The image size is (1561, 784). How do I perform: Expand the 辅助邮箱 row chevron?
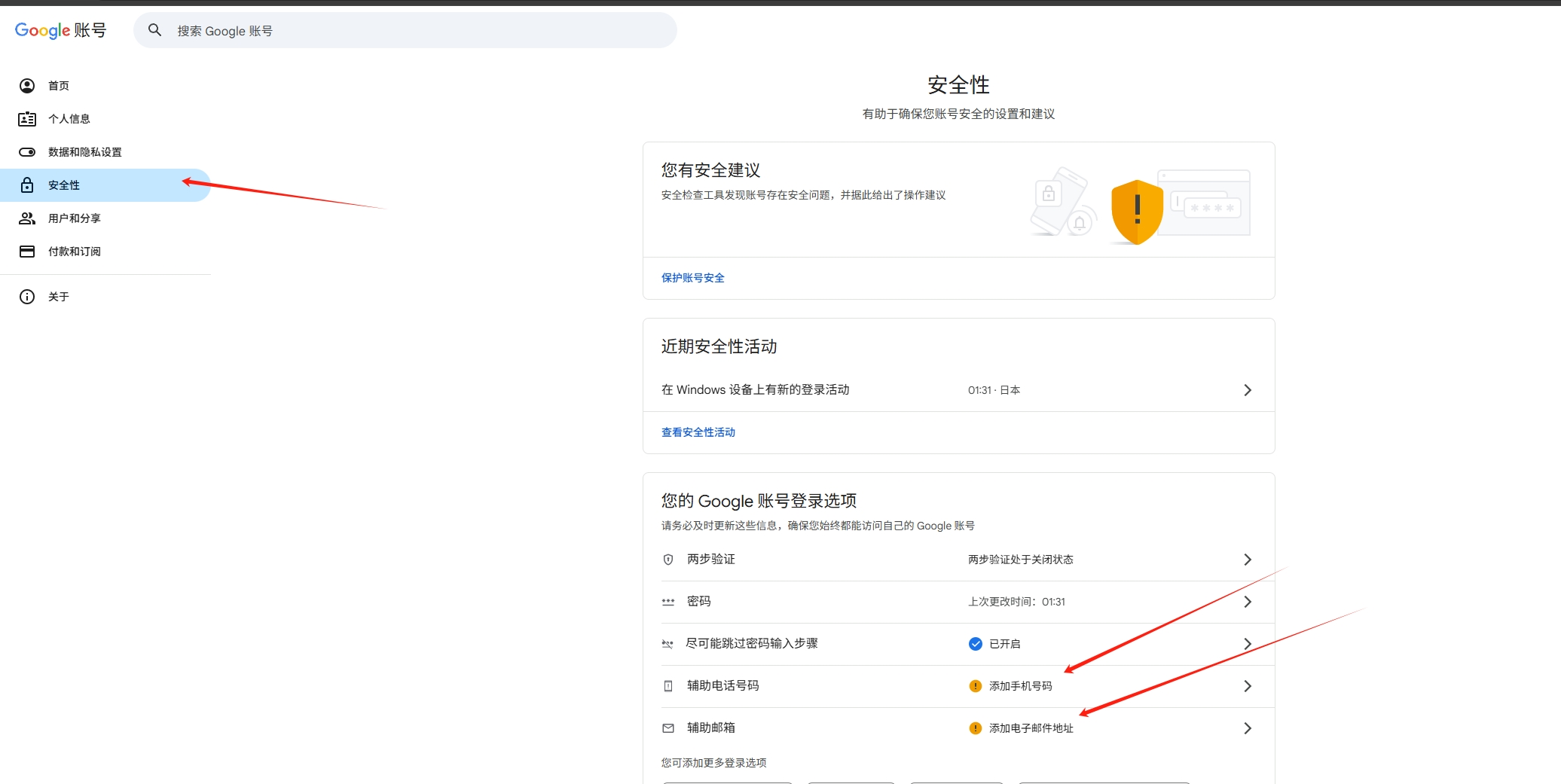click(x=1248, y=728)
